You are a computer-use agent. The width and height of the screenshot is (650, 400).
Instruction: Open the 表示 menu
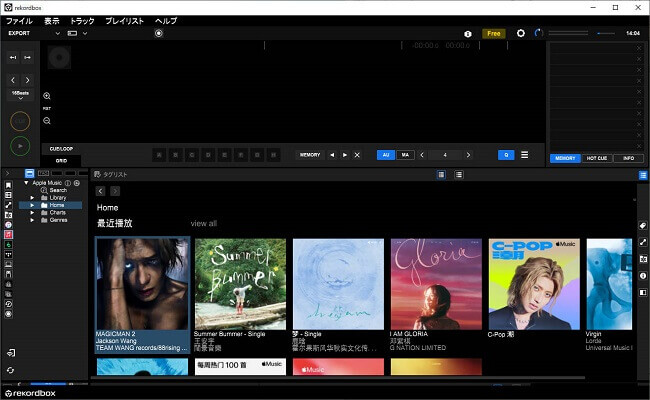click(x=52, y=21)
